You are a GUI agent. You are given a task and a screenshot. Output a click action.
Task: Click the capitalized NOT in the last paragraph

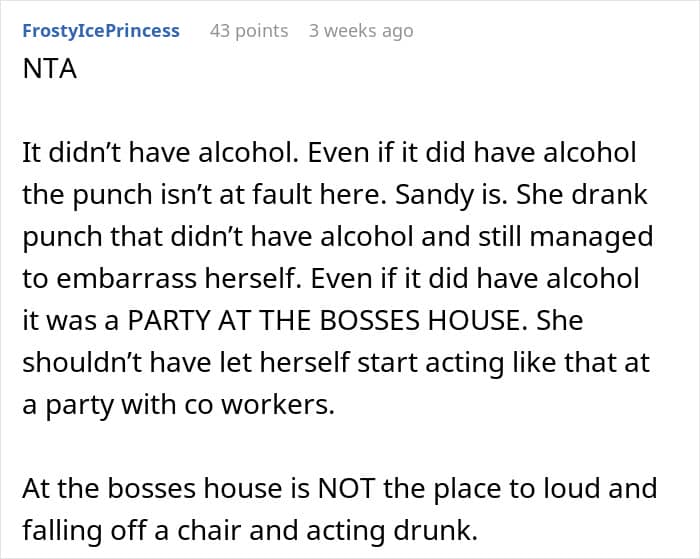[x=346, y=488]
